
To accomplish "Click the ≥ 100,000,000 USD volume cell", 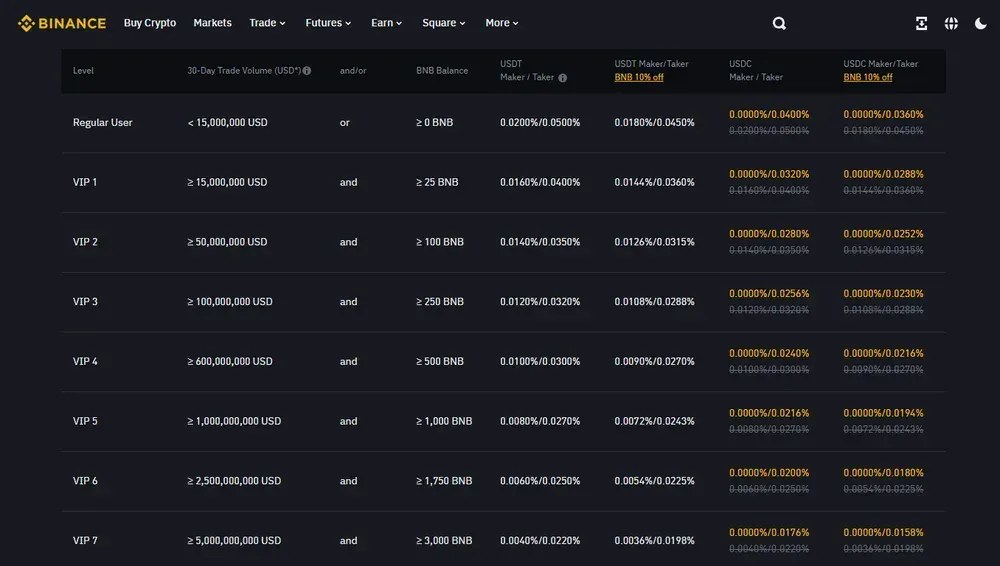I will (230, 301).
